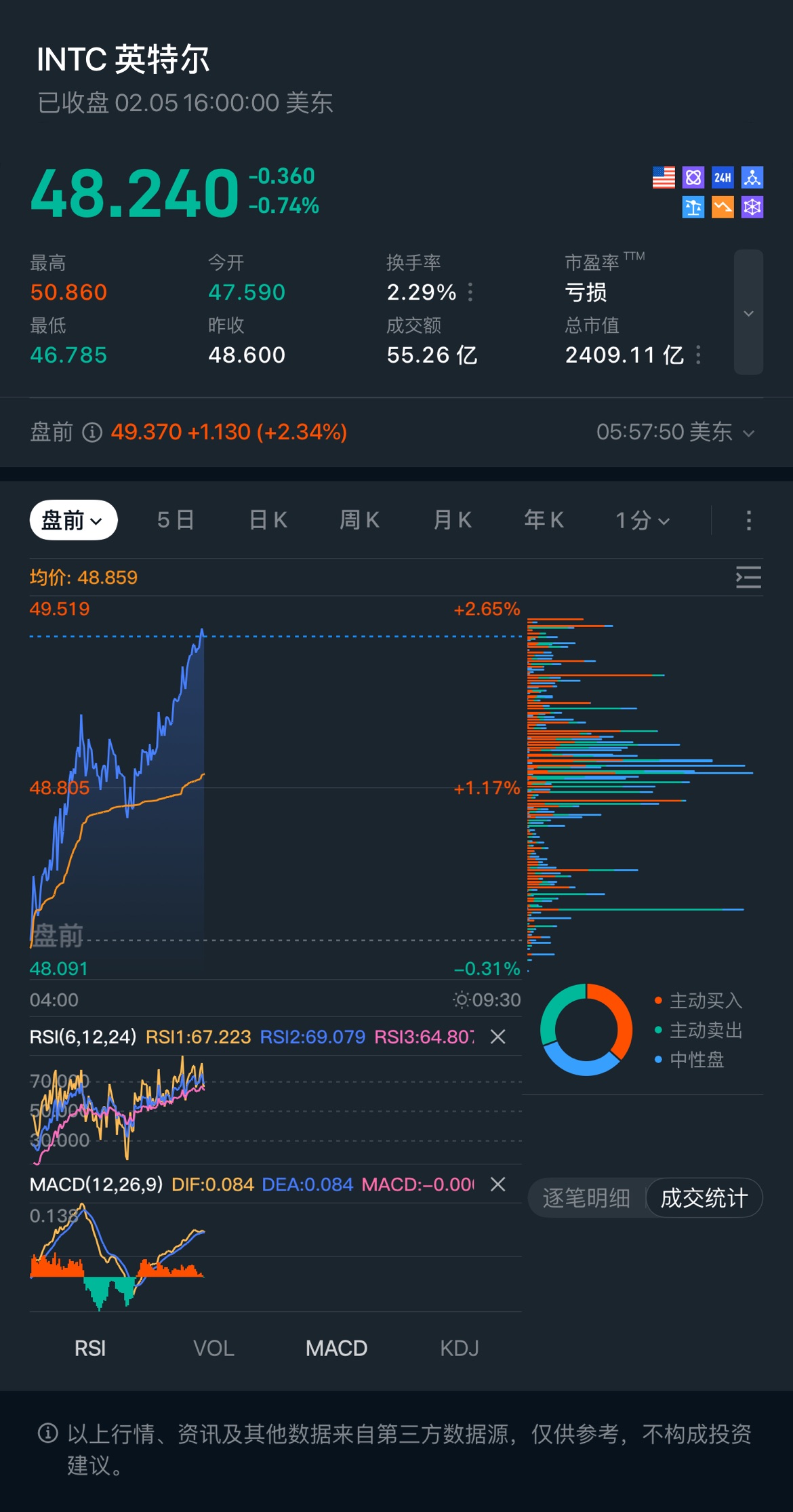The width and height of the screenshot is (793, 1512).
Task: Select the 逐笔明细 button
Action: [x=586, y=1198]
